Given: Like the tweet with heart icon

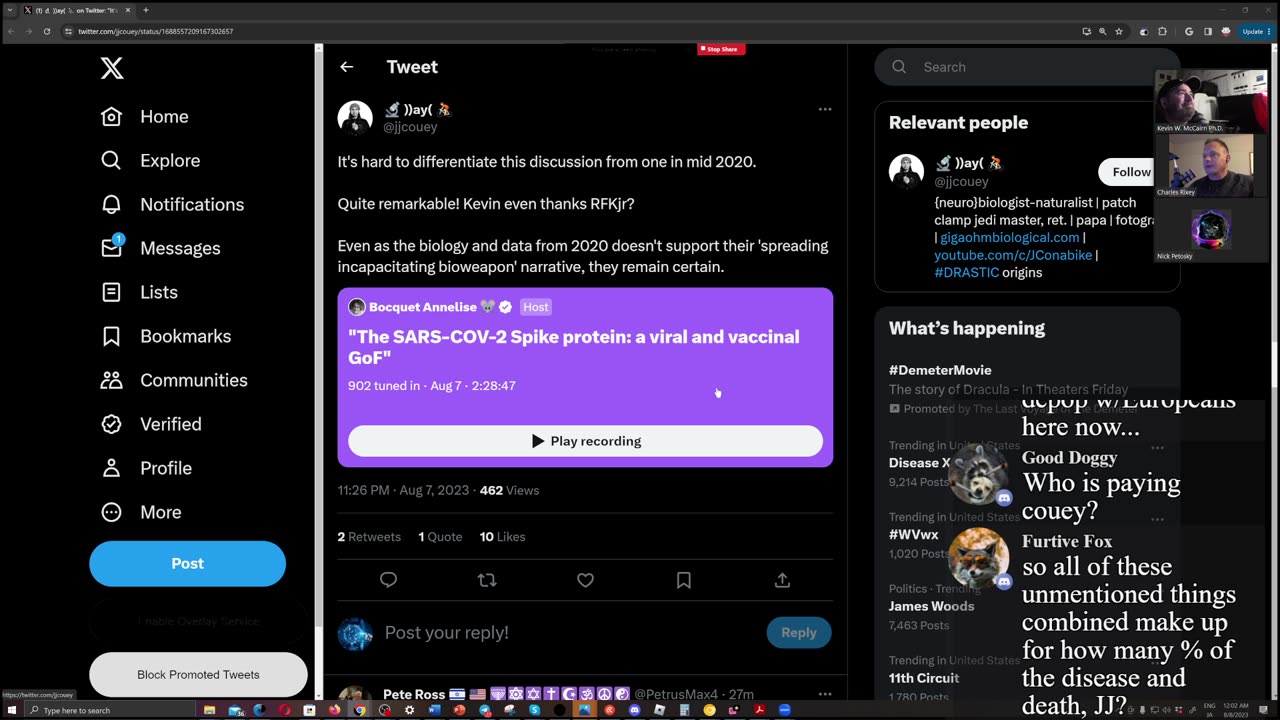Looking at the screenshot, I should [x=586, y=580].
